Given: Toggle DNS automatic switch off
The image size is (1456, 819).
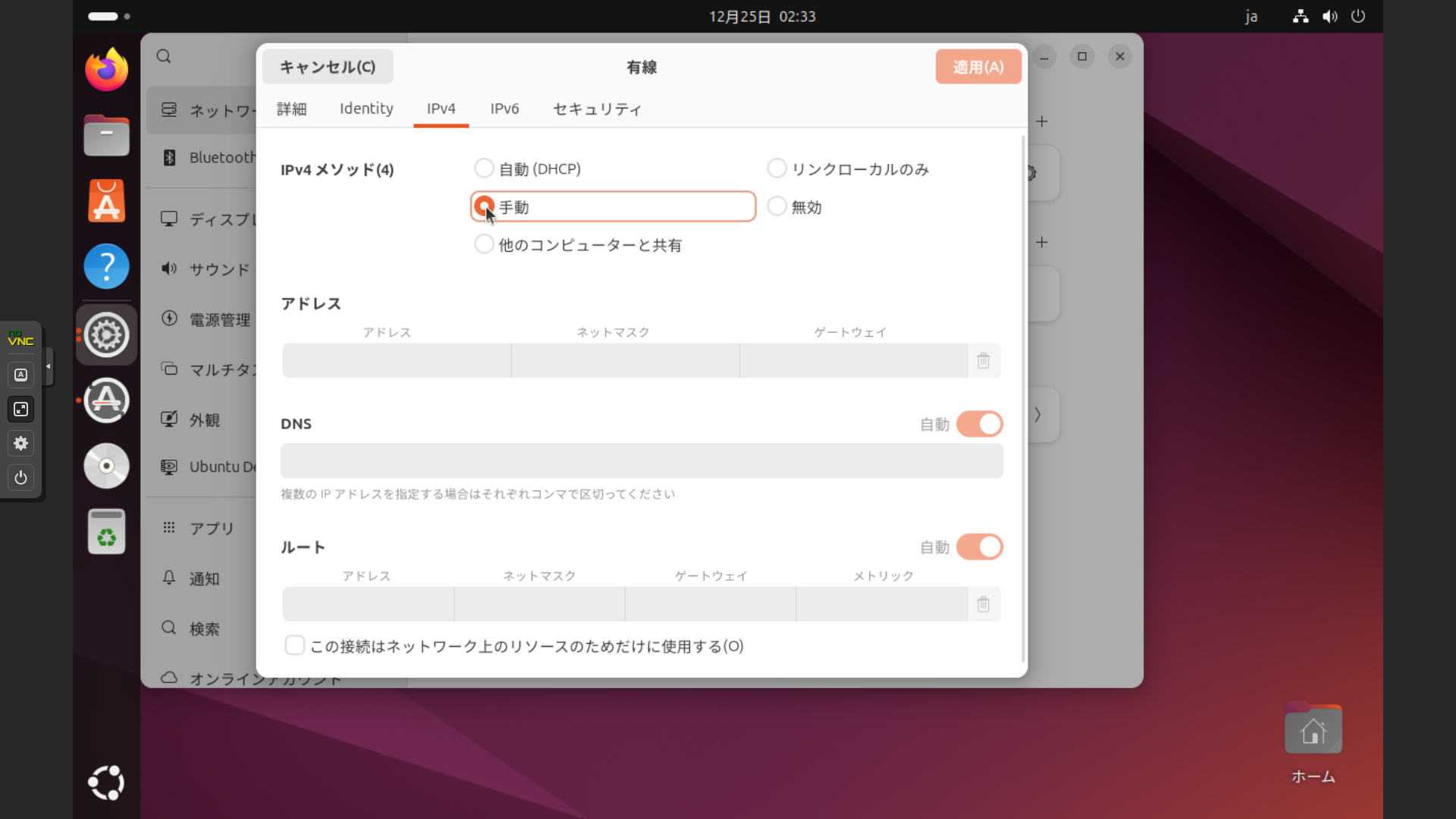Looking at the screenshot, I should click(979, 424).
